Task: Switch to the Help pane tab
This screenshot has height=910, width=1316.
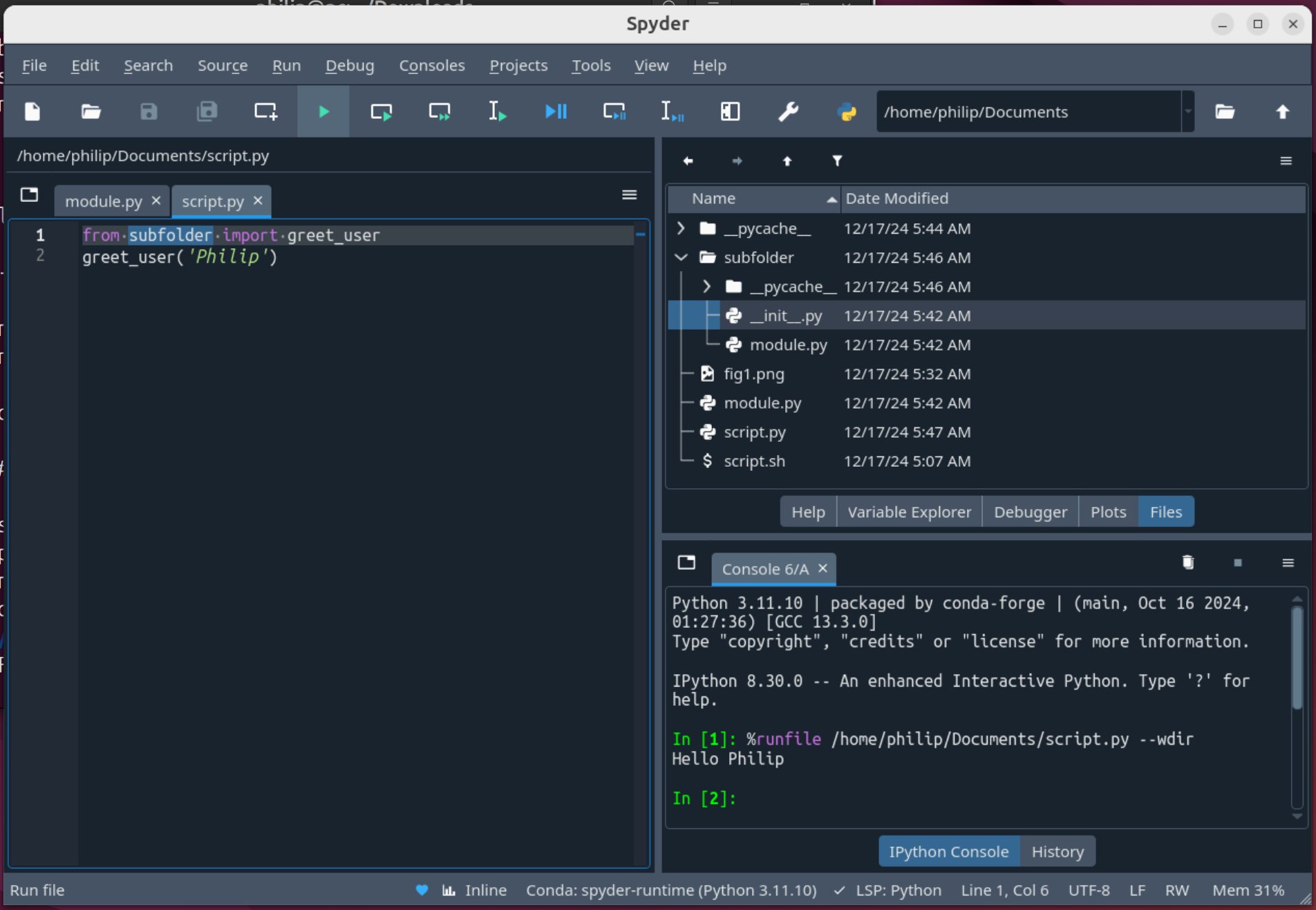Action: pos(808,512)
